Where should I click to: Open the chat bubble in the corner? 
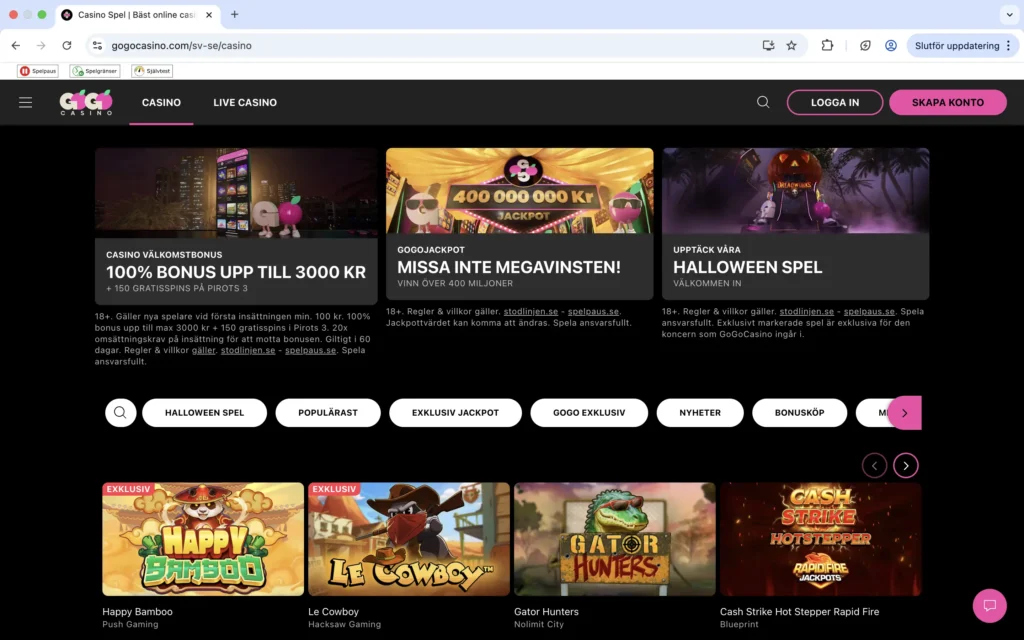point(990,606)
